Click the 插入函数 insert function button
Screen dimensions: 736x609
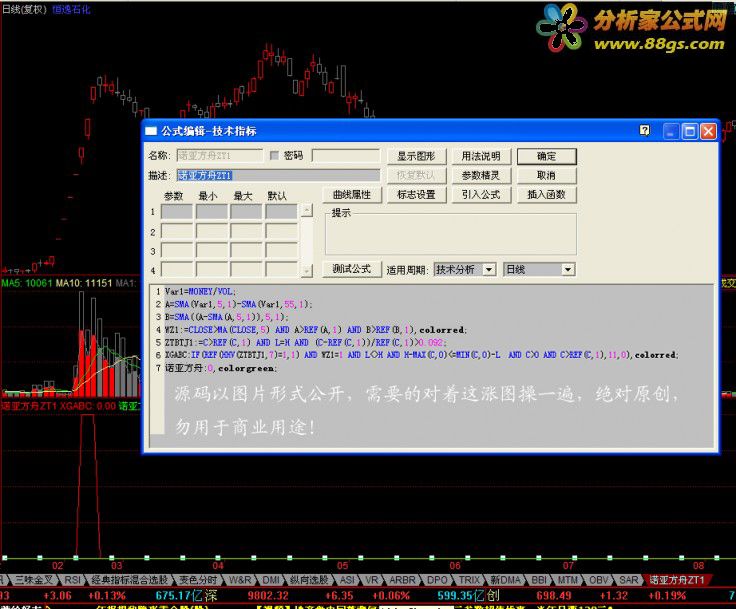pyautogui.click(x=546, y=194)
